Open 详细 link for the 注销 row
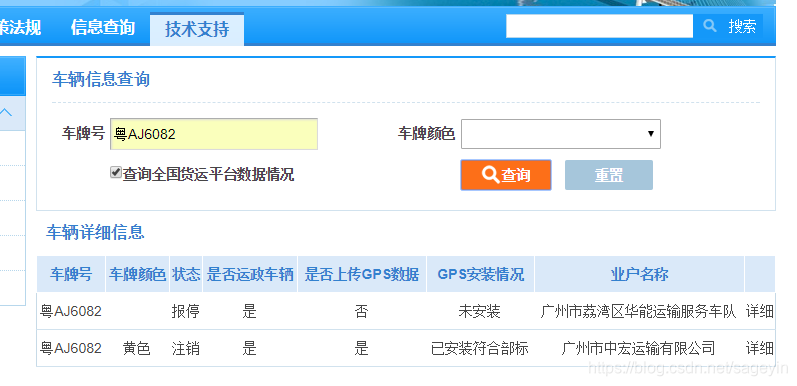Screen dimensions: 797x386 pyautogui.click(x=759, y=348)
